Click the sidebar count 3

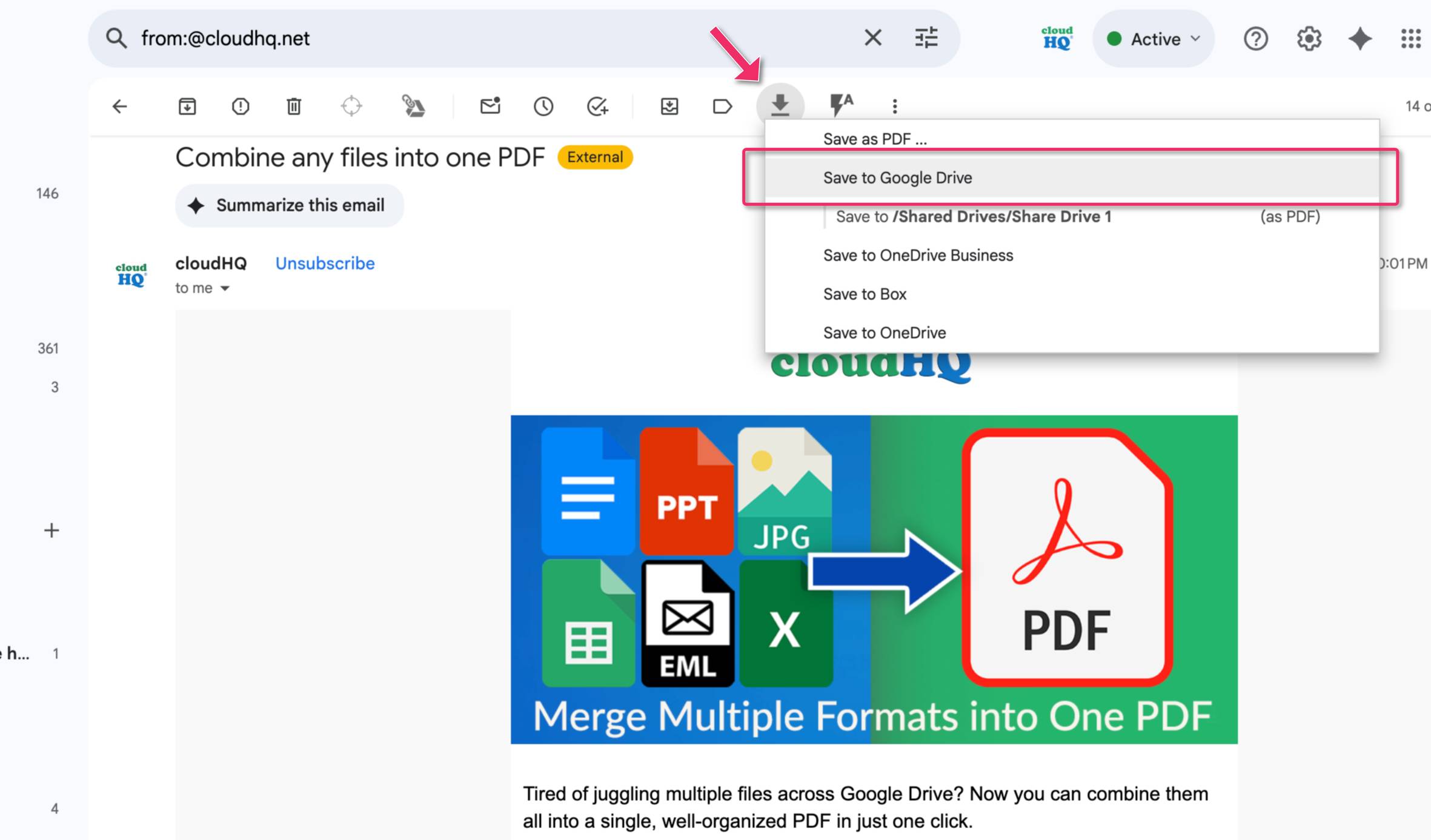tap(55, 387)
